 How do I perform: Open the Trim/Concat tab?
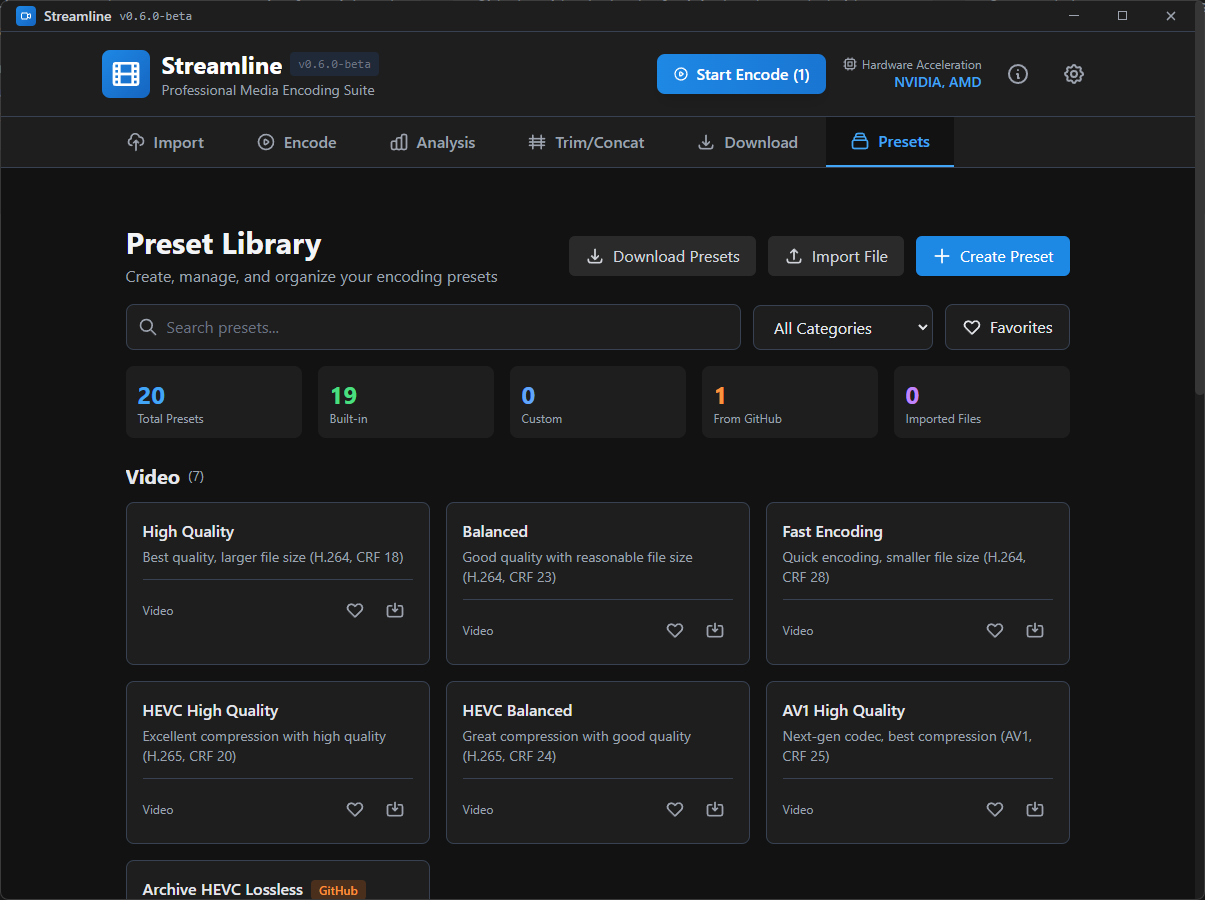click(586, 142)
